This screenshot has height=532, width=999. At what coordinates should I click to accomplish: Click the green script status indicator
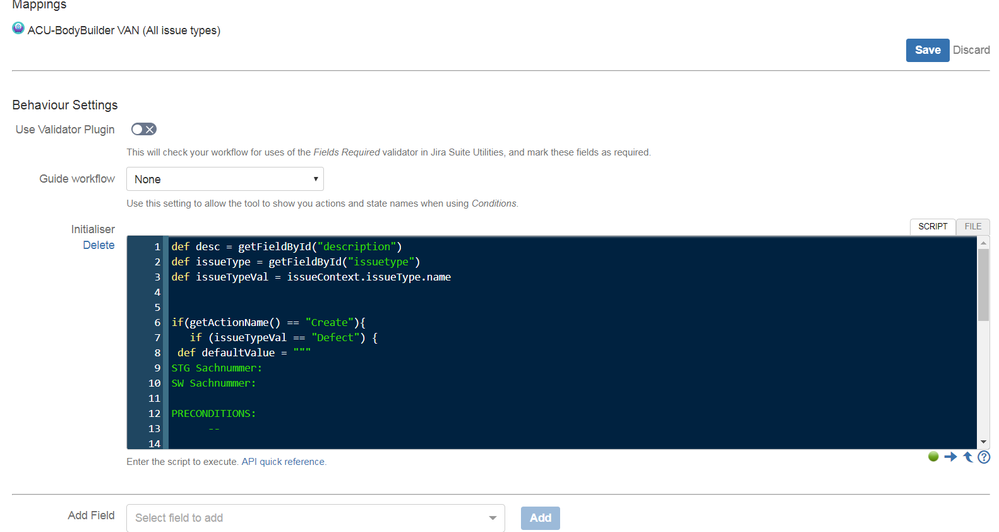tap(933, 456)
